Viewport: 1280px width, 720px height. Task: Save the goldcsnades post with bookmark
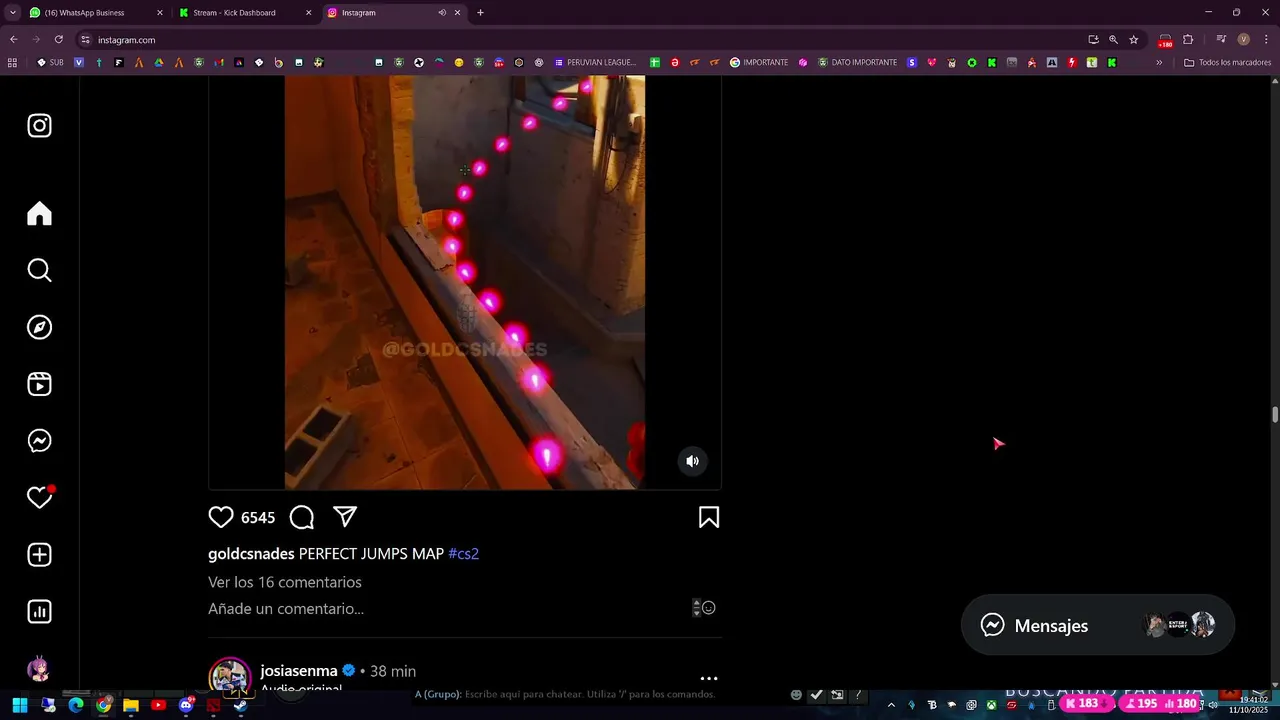pyautogui.click(x=709, y=517)
